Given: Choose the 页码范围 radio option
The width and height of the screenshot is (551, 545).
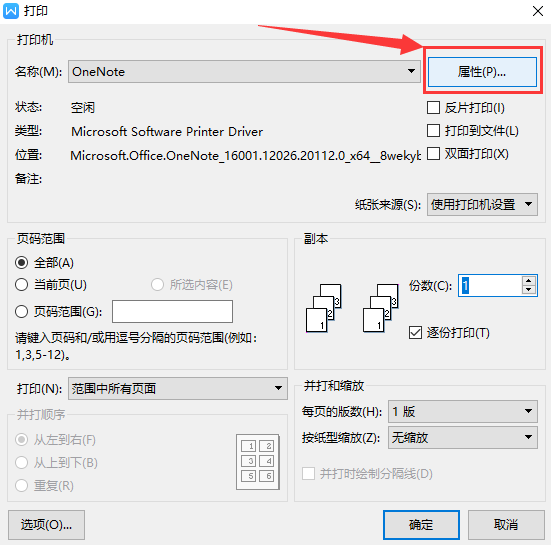Looking at the screenshot, I should pos(21,311).
